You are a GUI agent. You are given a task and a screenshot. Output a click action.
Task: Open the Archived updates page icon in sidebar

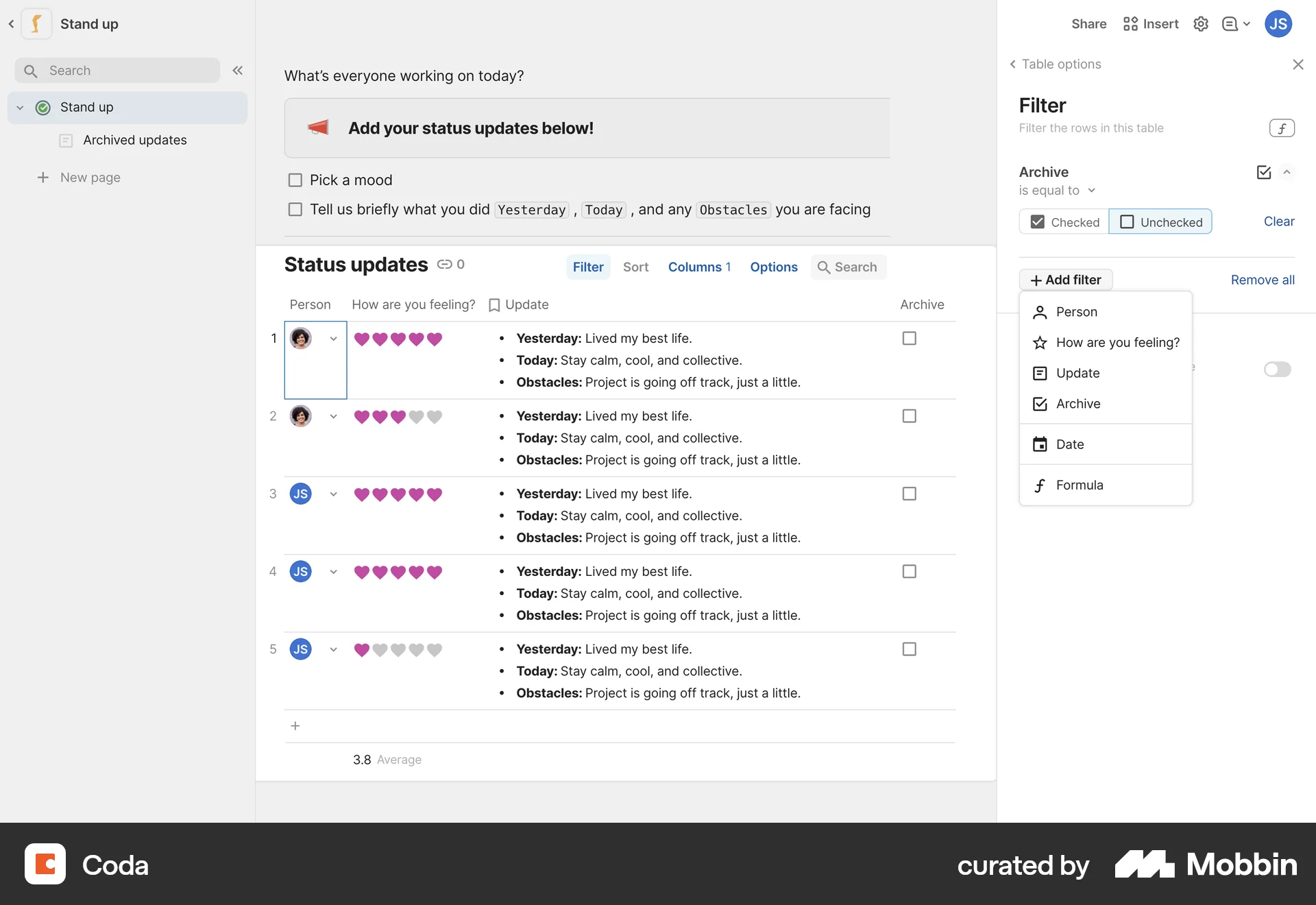pyautogui.click(x=66, y=140)
